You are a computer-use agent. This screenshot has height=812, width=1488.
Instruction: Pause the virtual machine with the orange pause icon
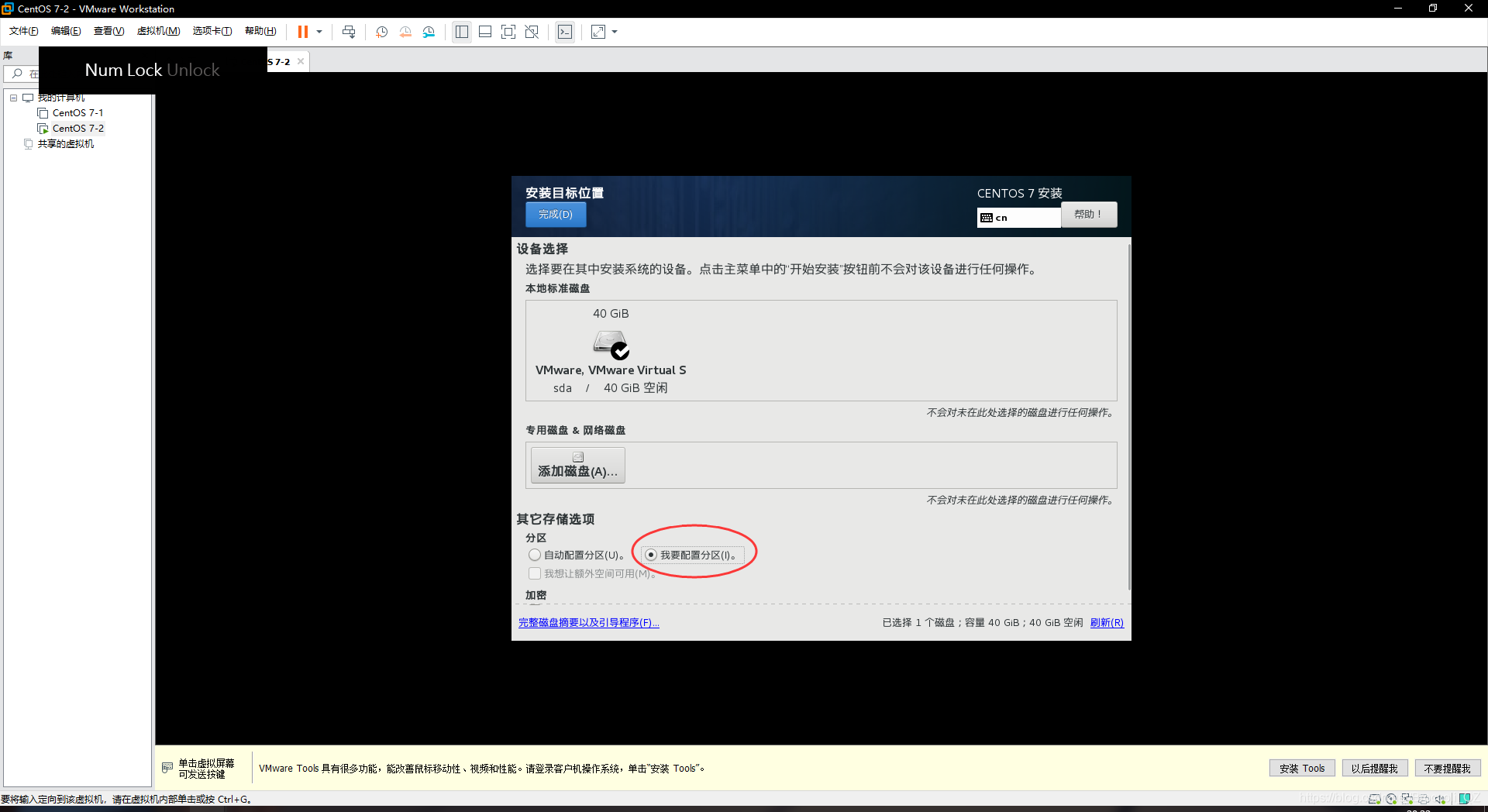(302, 32)
